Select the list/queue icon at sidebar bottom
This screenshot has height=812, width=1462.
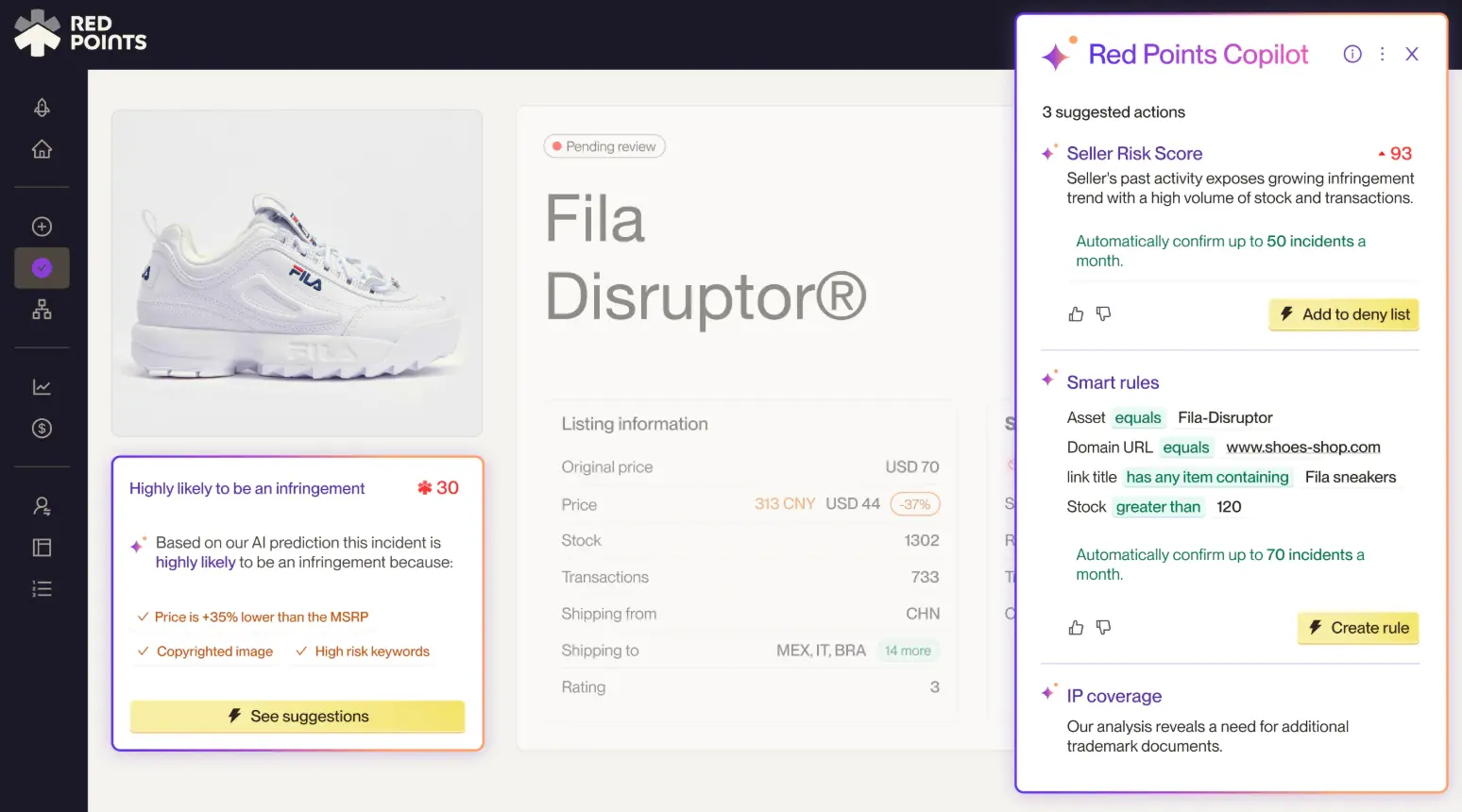(42, 588)
